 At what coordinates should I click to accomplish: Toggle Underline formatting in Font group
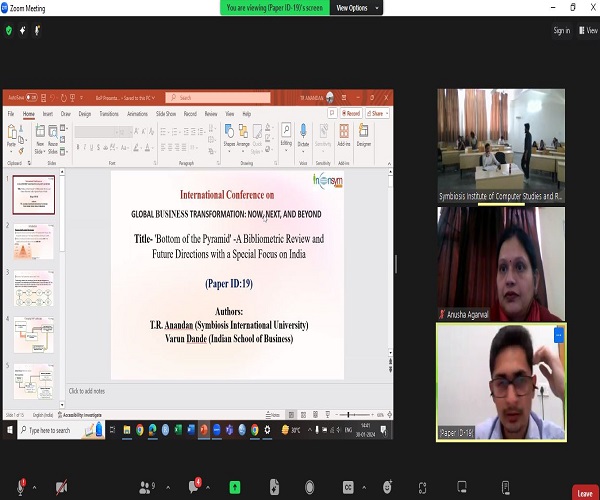click(91, 148)
